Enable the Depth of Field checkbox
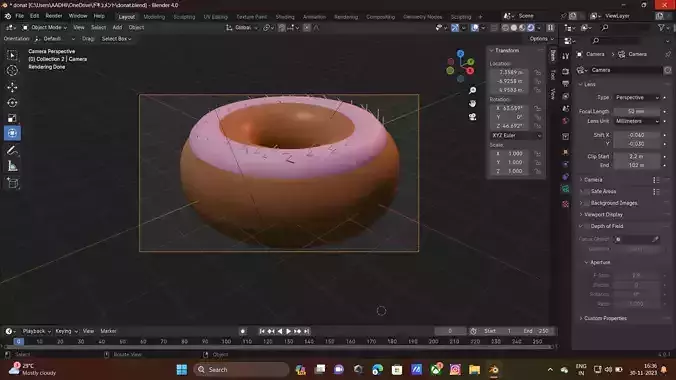 click(587, 226)
